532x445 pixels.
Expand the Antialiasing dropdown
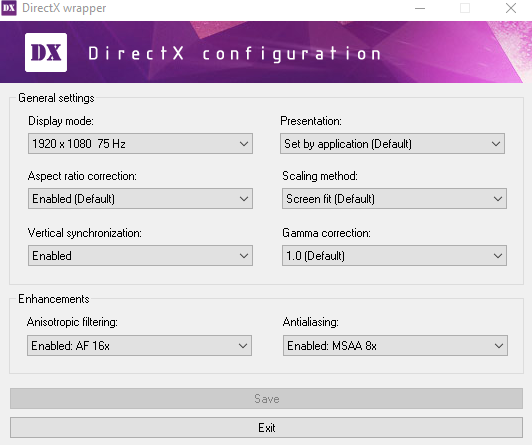[x=395, y=346]
